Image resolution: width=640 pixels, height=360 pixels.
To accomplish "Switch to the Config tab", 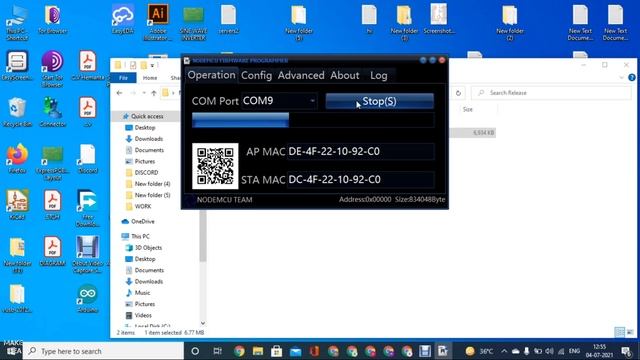I will (x=256, y=76).
